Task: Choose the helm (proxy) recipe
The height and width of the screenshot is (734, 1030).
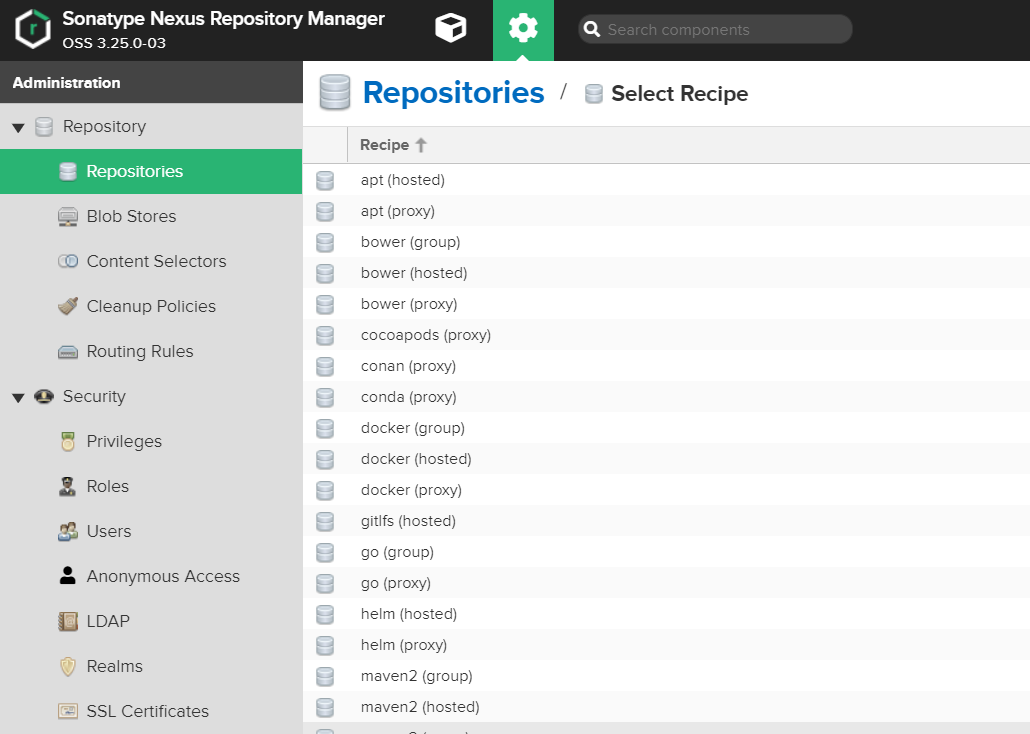Action: (666, 645)
